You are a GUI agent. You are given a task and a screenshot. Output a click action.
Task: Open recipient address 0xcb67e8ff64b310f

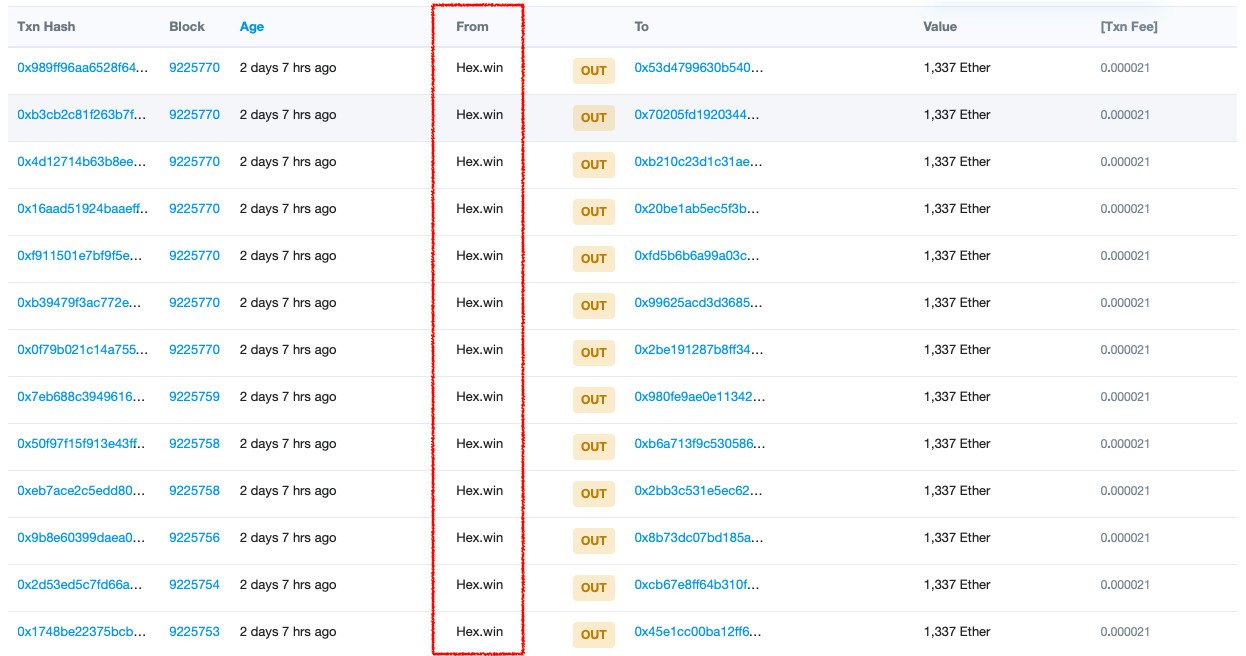pyautogui.click(x=698, y=585)
